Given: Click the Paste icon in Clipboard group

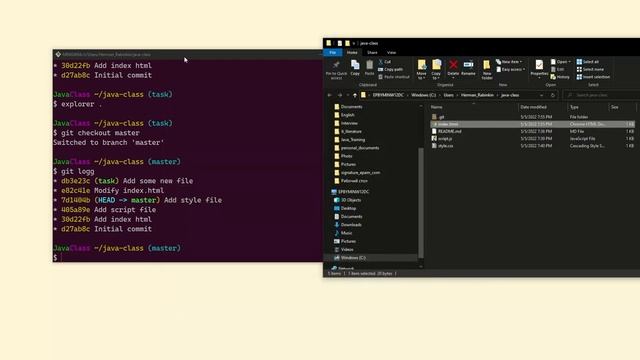Looking at the screenshot, I should click(x=369, y=64).
